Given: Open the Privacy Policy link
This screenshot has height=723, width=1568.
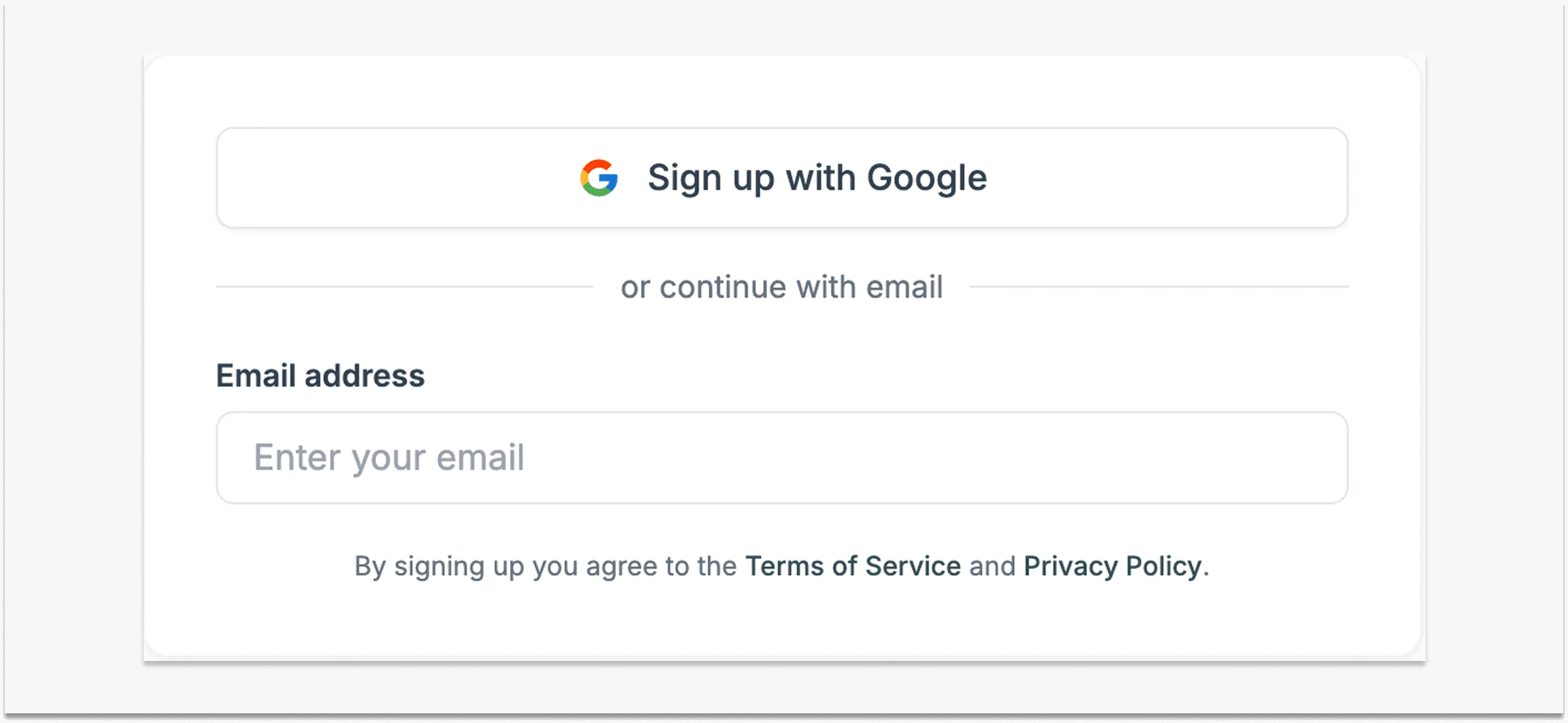Looking at the screenshot, I should (x=1112, y=566).
